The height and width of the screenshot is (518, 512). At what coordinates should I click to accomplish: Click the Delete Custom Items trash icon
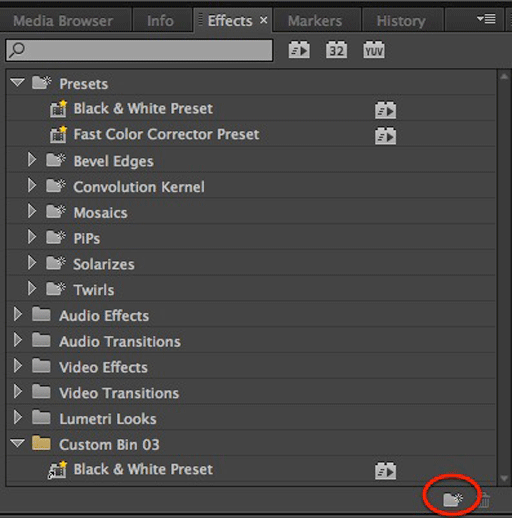tap(485, 500)
